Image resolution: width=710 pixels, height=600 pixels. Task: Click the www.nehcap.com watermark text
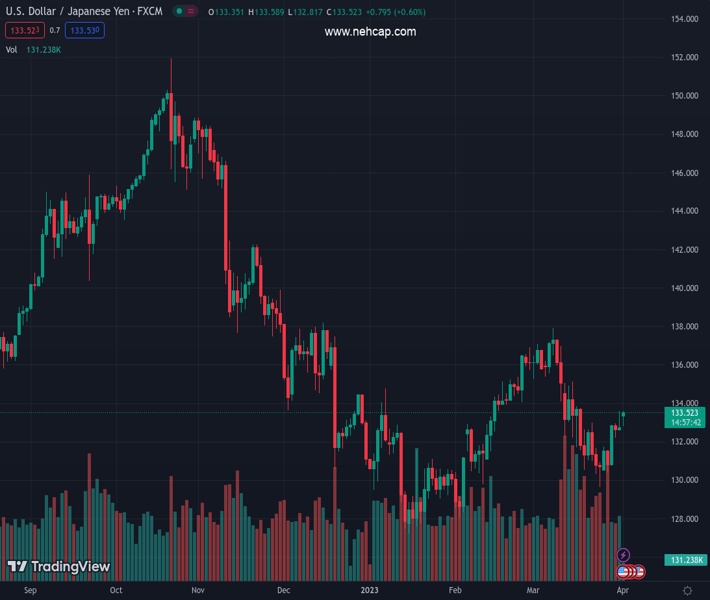coord(370,32)
